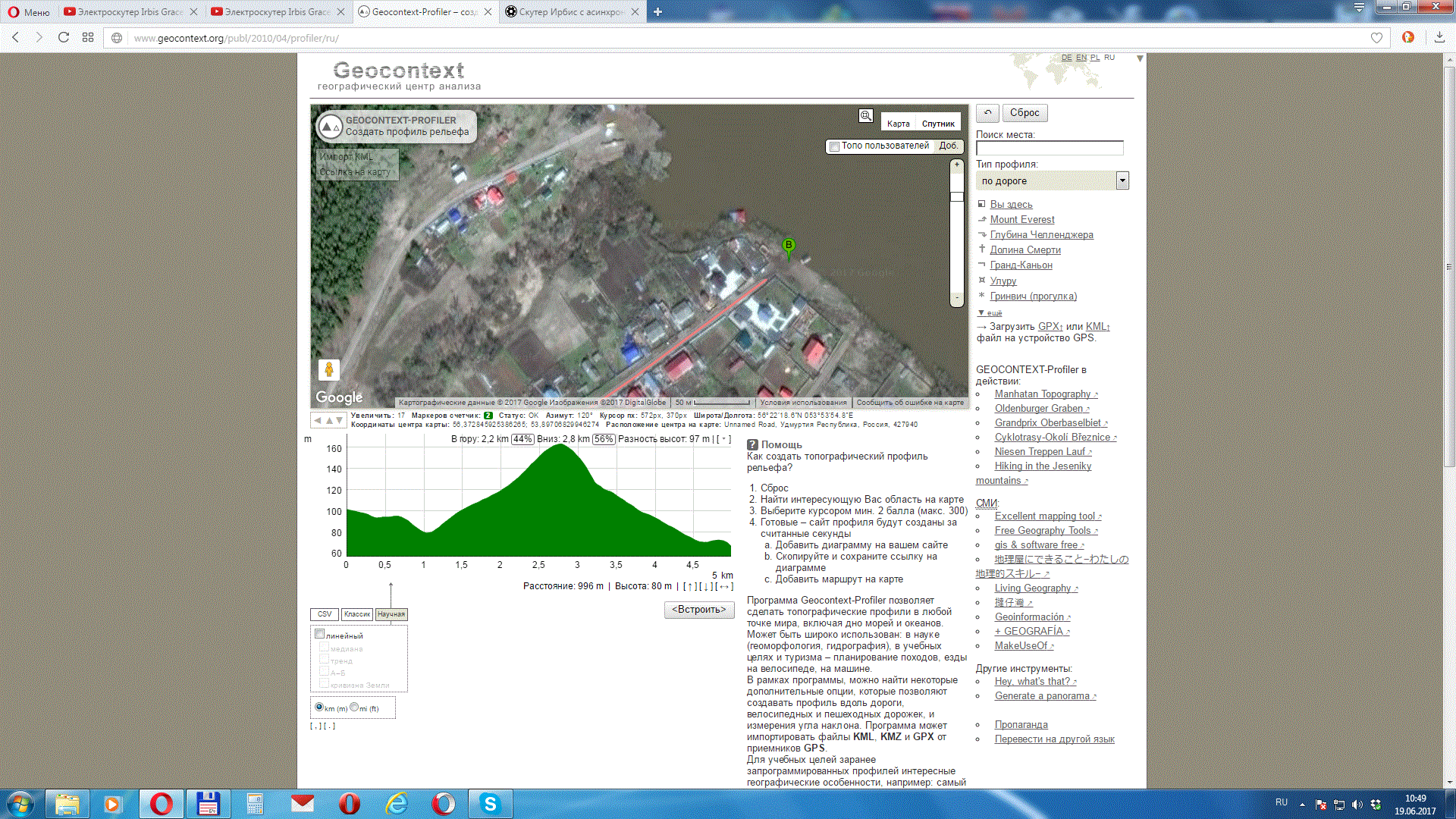Open the Opera Меню button
The image size is (1456, 819).
tap(28, 12)
